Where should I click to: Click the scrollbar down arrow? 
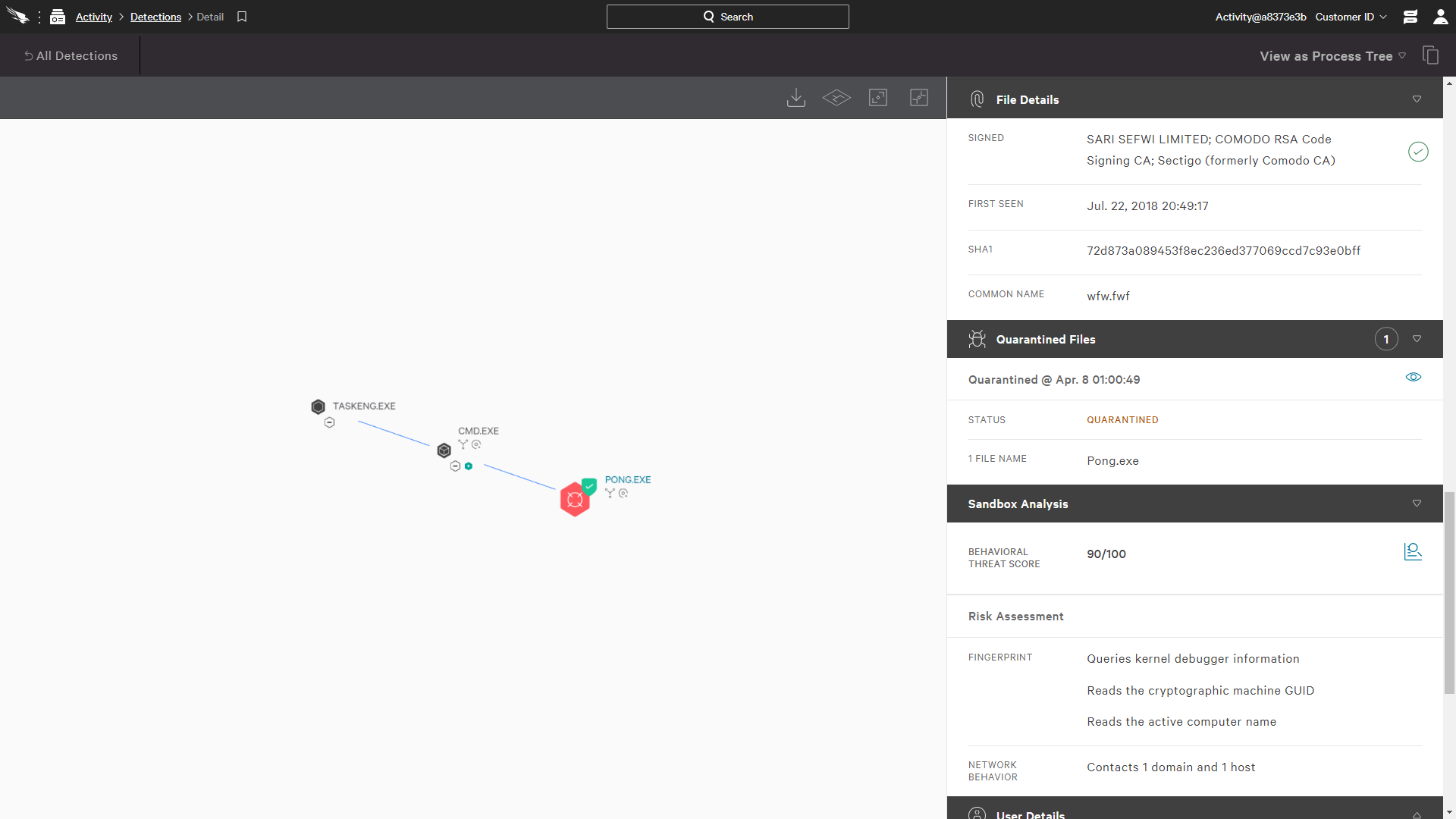point(1449,813)
